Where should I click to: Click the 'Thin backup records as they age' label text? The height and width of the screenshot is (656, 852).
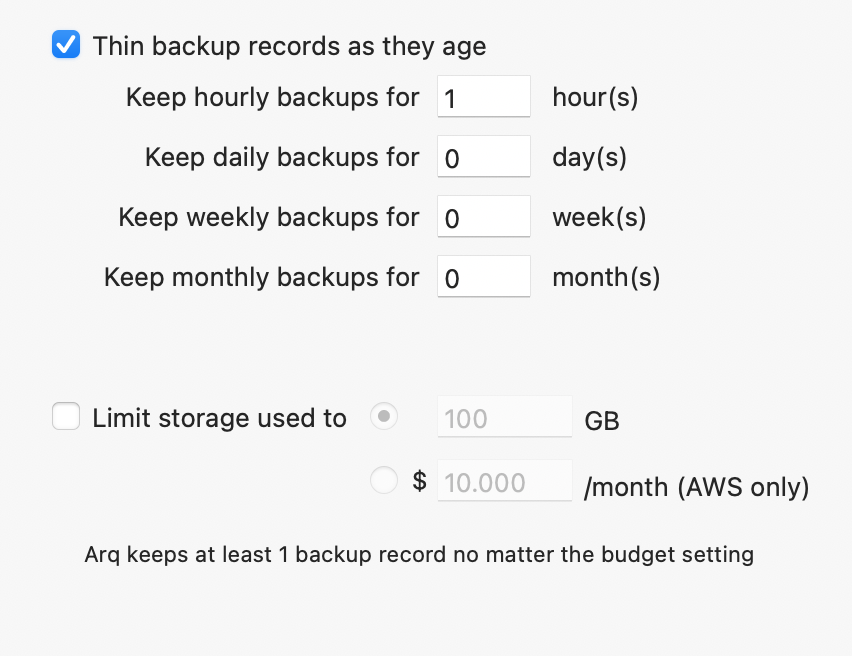click(289, 46)
